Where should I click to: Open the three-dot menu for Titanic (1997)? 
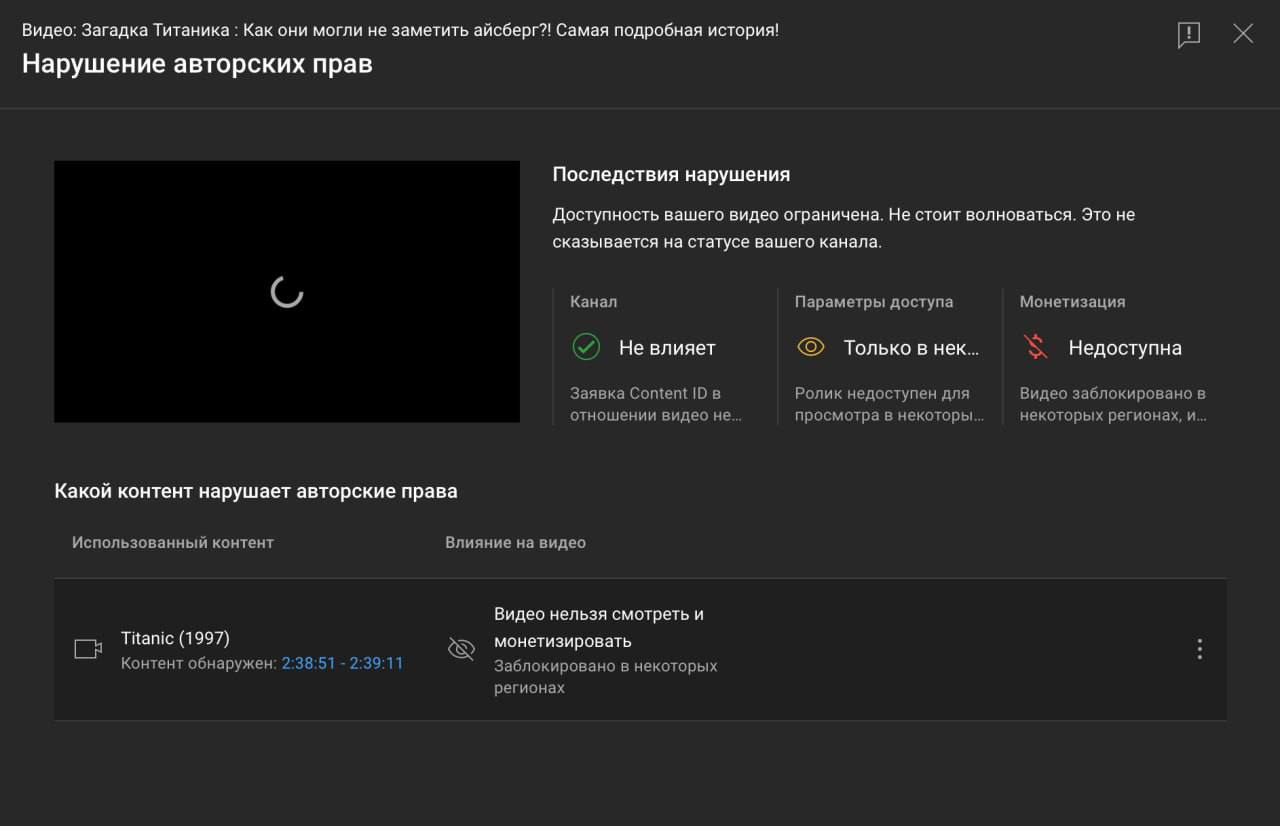click(x=1200, y=649)
